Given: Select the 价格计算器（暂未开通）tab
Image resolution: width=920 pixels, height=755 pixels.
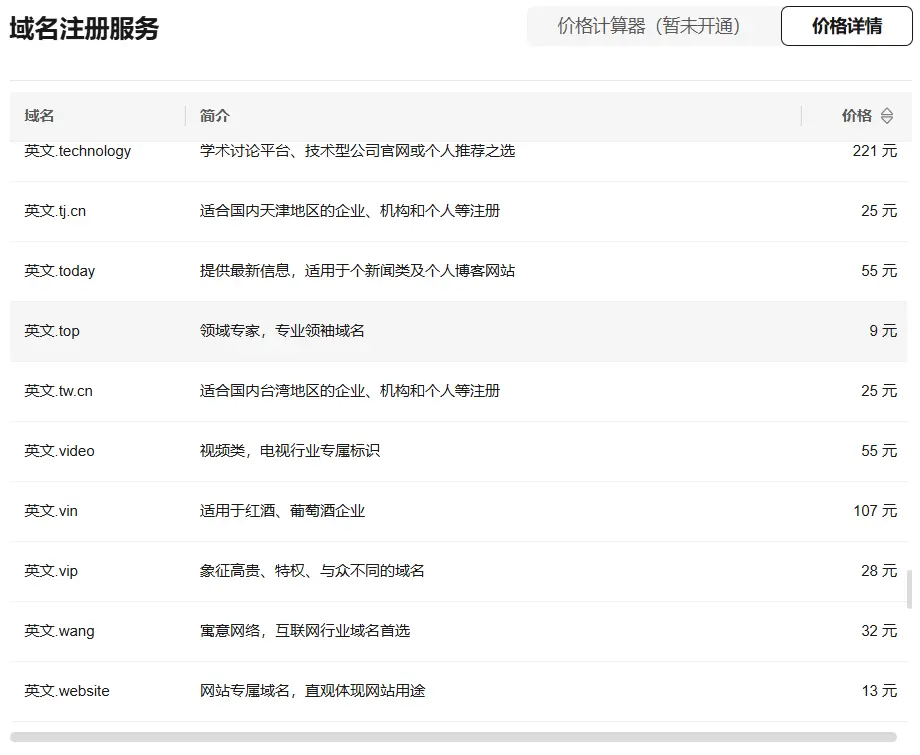Looking at the screenshot, I should 652,26.
